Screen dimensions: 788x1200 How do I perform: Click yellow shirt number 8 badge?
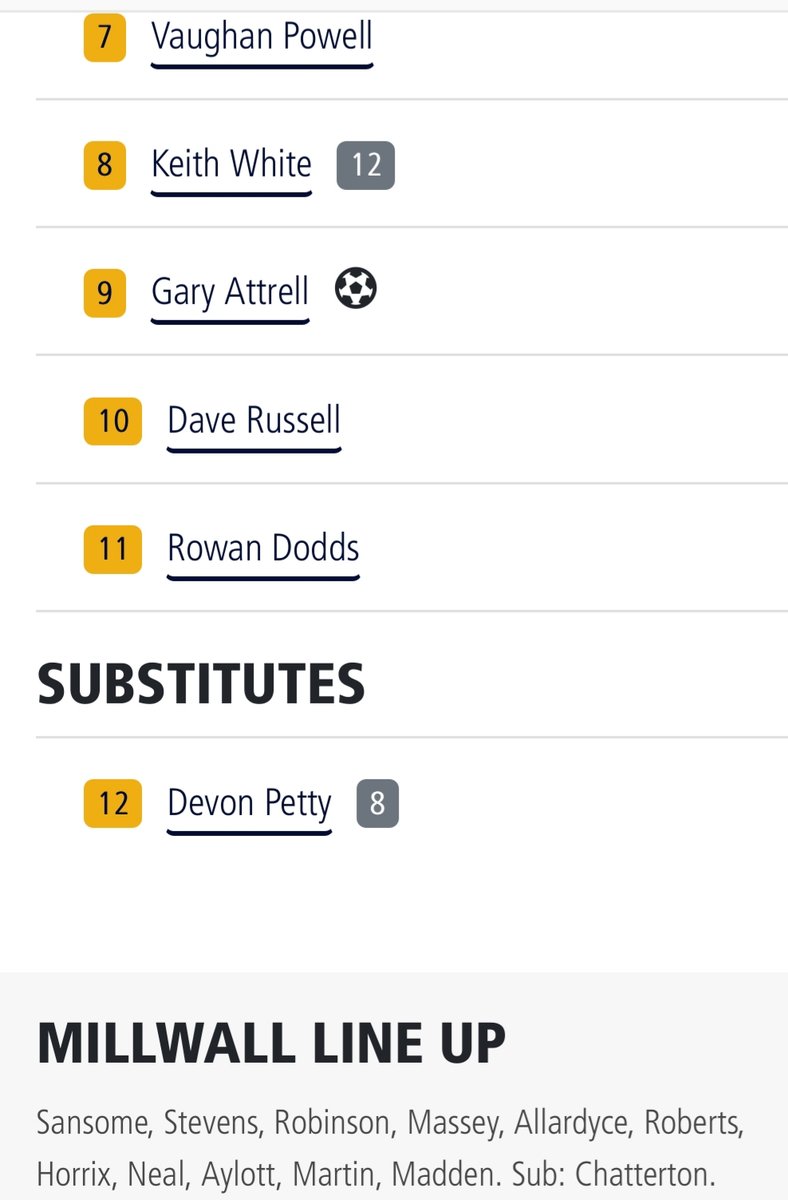click(105, 165)
